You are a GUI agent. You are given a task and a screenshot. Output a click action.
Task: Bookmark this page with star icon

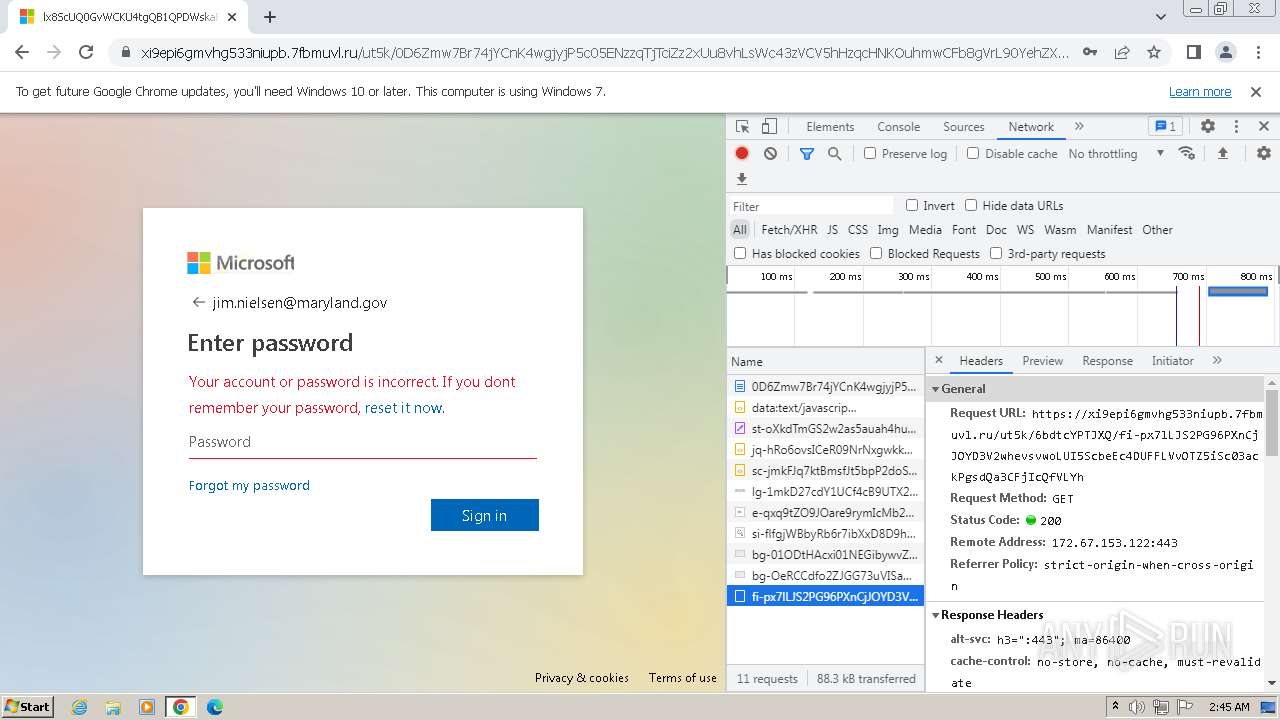1154,52
